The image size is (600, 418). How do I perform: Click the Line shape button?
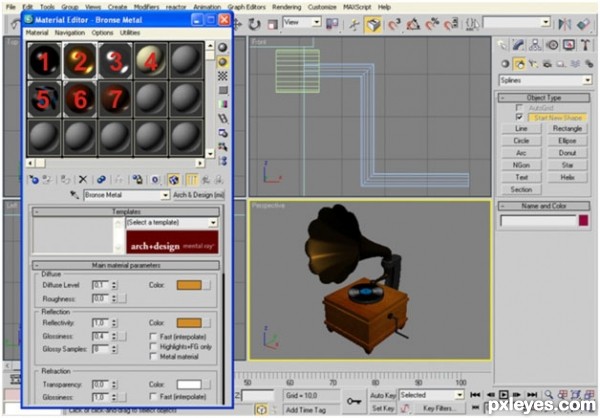pos(521,129)
